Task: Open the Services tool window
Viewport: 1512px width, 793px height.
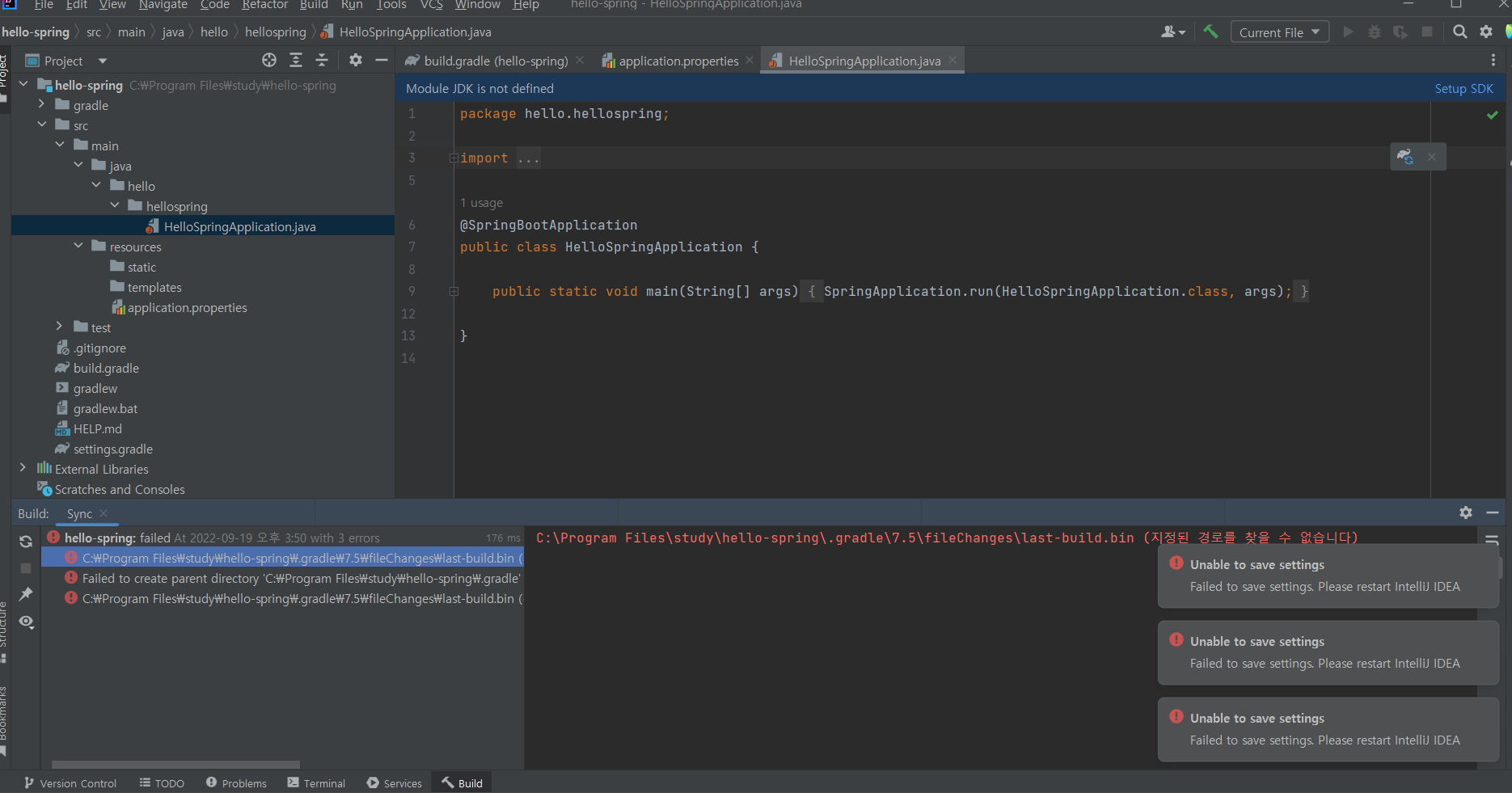Action: click(395, 782)
